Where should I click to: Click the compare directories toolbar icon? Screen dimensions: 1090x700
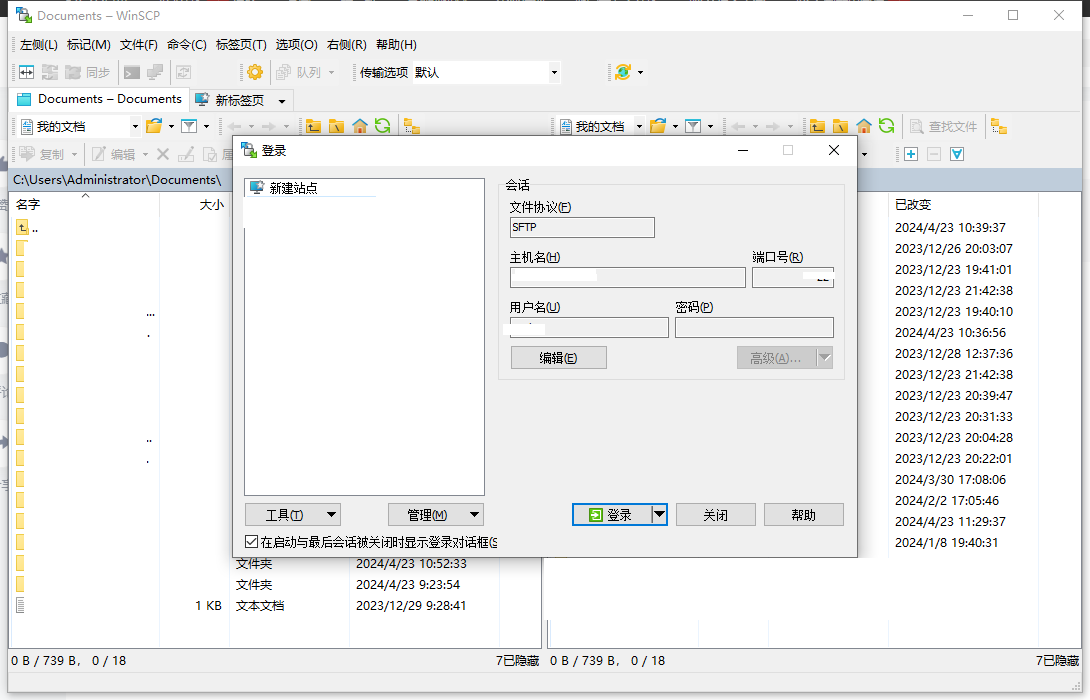[x=27, y=72]
